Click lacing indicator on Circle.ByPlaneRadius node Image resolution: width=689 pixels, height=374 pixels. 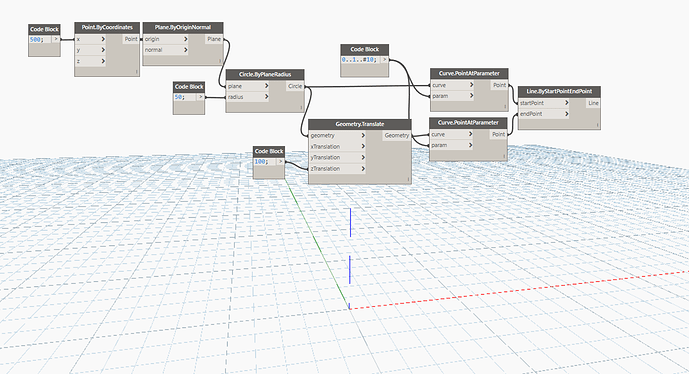pos(301,108)
